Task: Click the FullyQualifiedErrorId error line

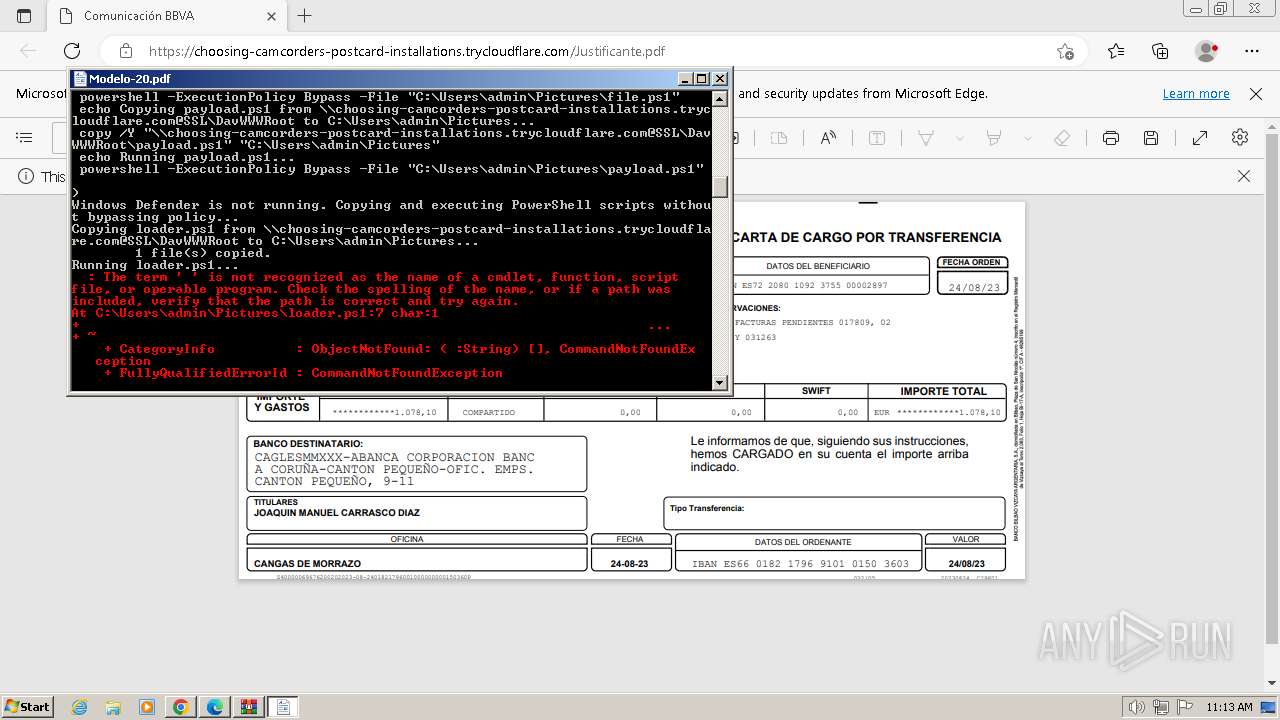Action: click(x=303, y=373)
